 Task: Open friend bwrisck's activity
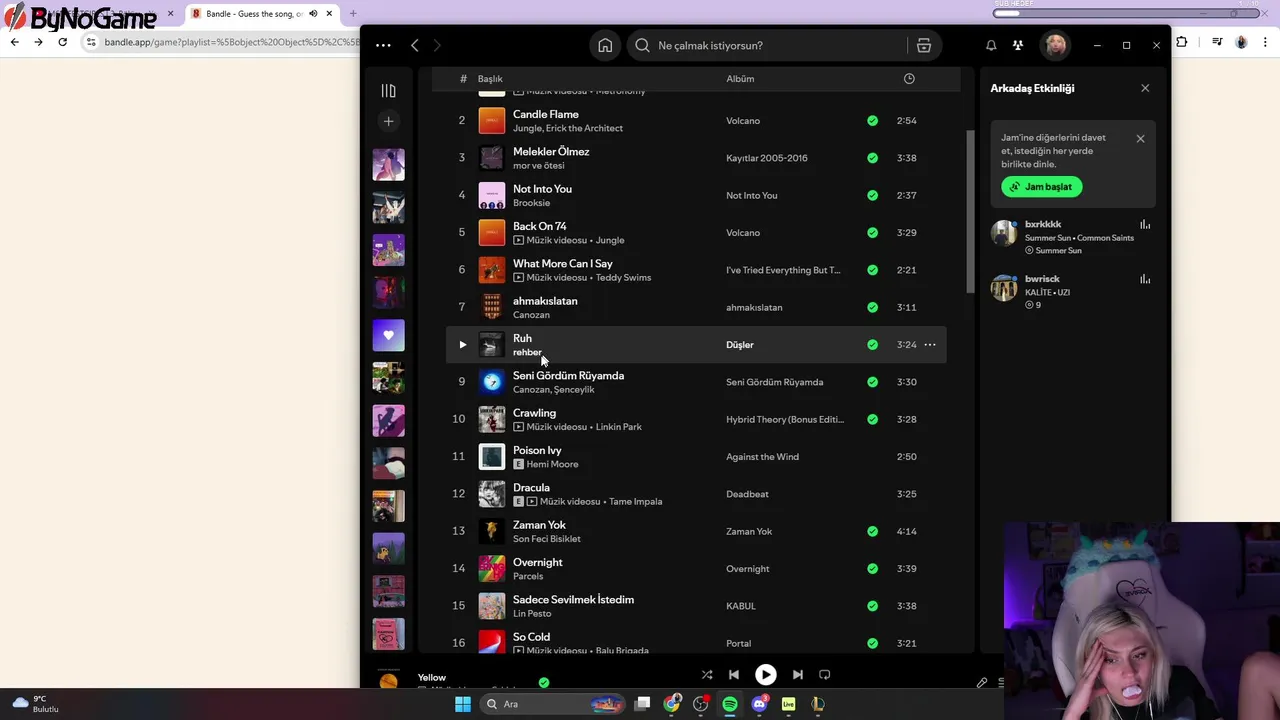click(1072, 291)
